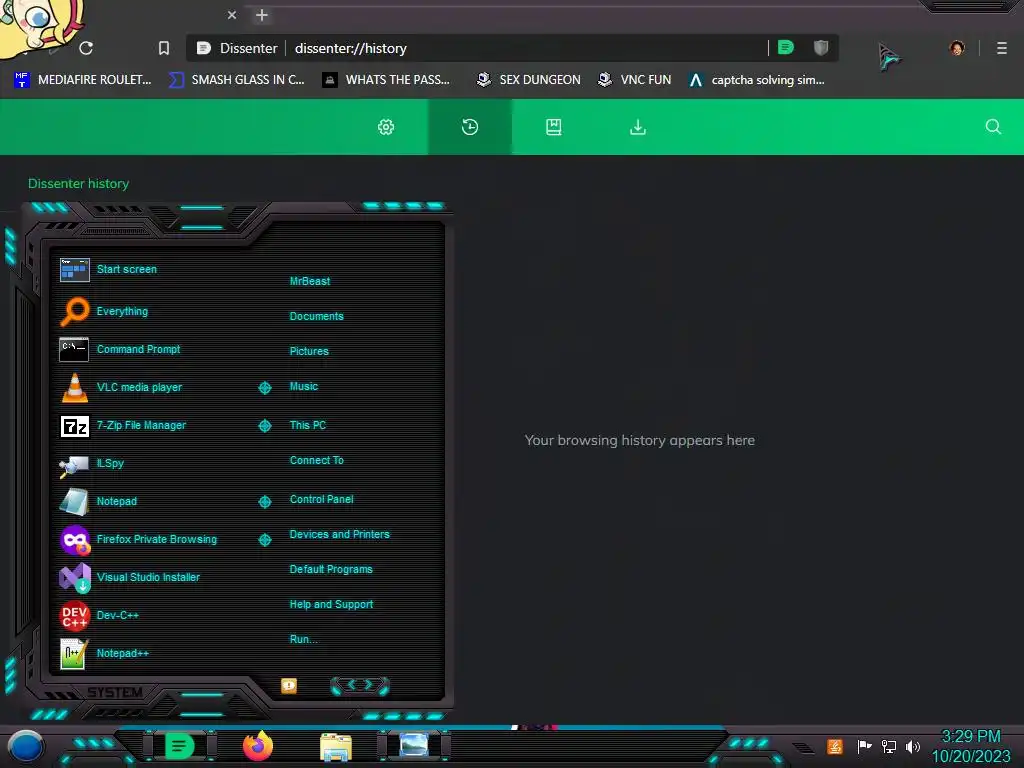Viewport: 1024px width, 768px height.
Task: Click the Java update tray icon
Action: pyautogui.click(x=834, y=746)
